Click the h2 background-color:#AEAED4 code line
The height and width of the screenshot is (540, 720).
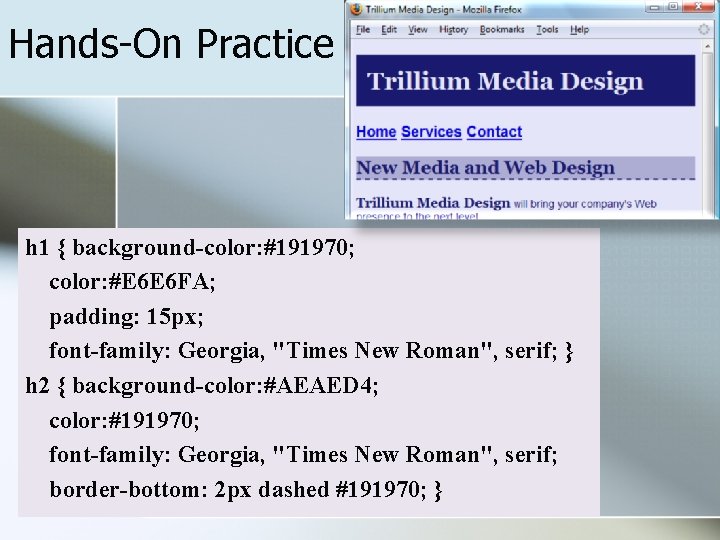[202, 386]
